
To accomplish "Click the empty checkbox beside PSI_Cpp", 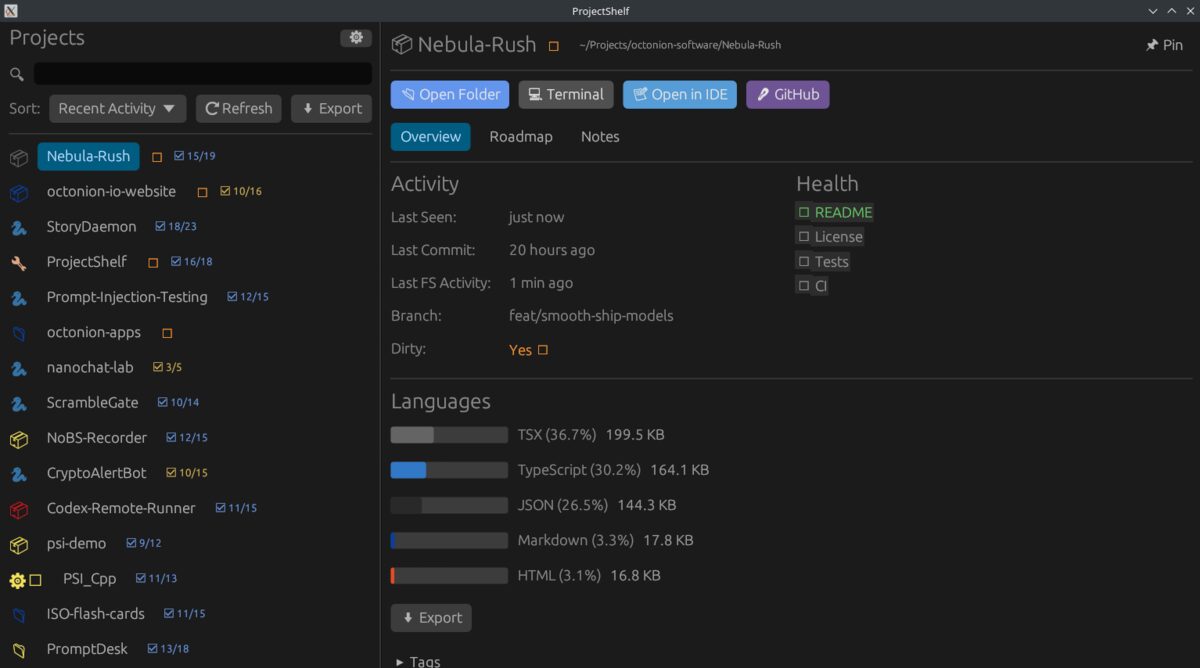I will (x=36, y=579).
